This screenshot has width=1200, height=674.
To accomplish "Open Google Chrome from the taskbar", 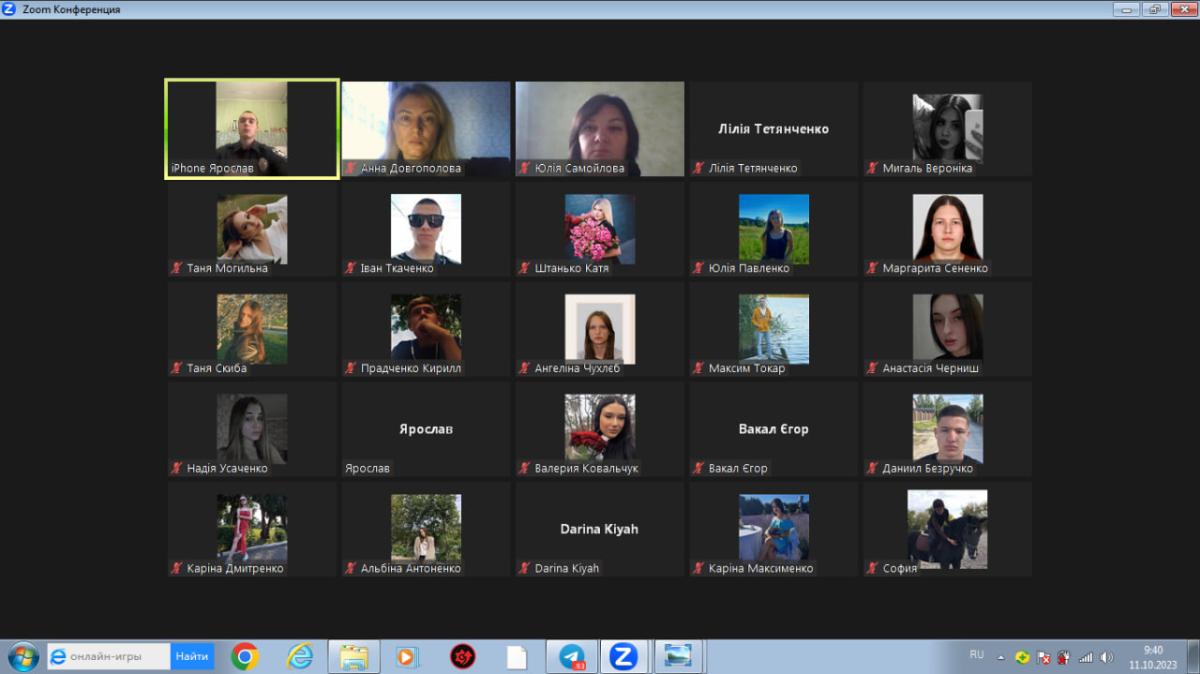I will [x=245, y=657].
